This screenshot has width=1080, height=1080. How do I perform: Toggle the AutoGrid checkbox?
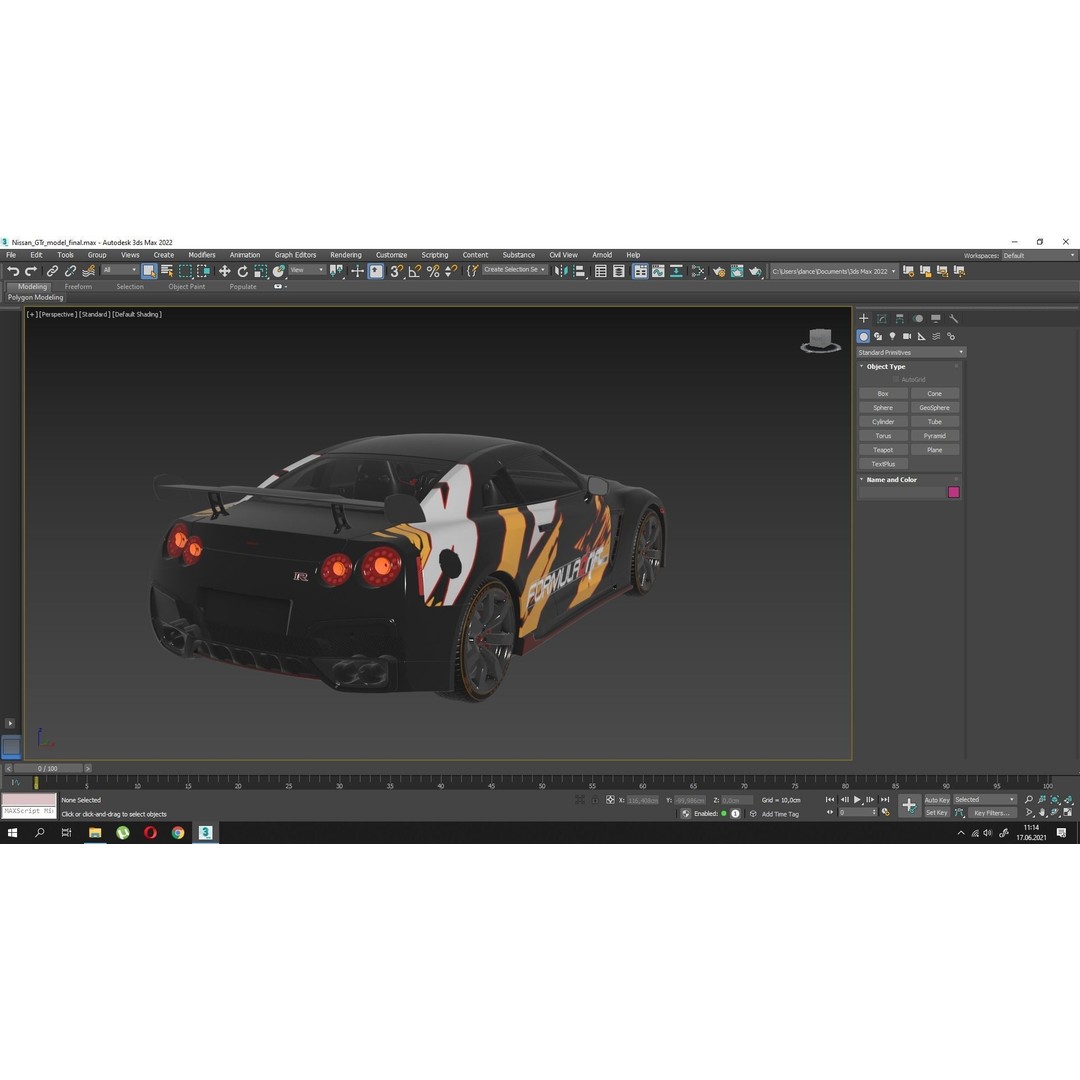895,380
